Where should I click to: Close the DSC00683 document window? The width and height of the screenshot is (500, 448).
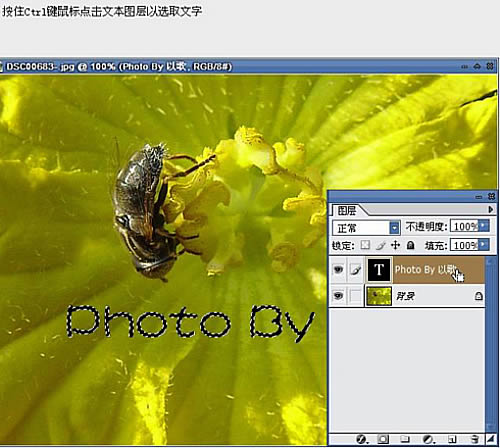[x=490, y=66]
